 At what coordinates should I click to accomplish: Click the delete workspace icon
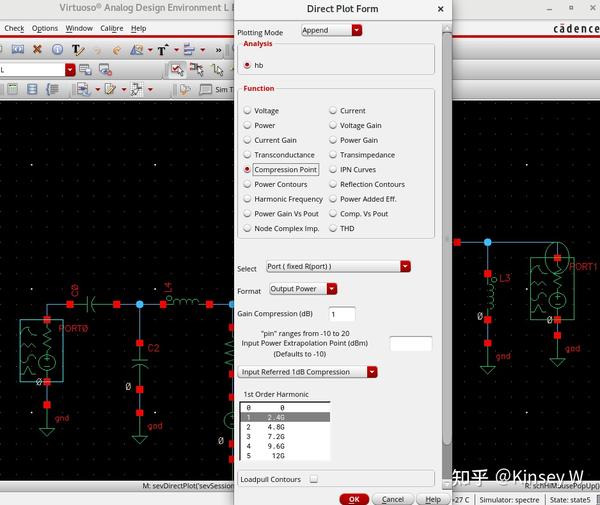click(x=105, y=70)
